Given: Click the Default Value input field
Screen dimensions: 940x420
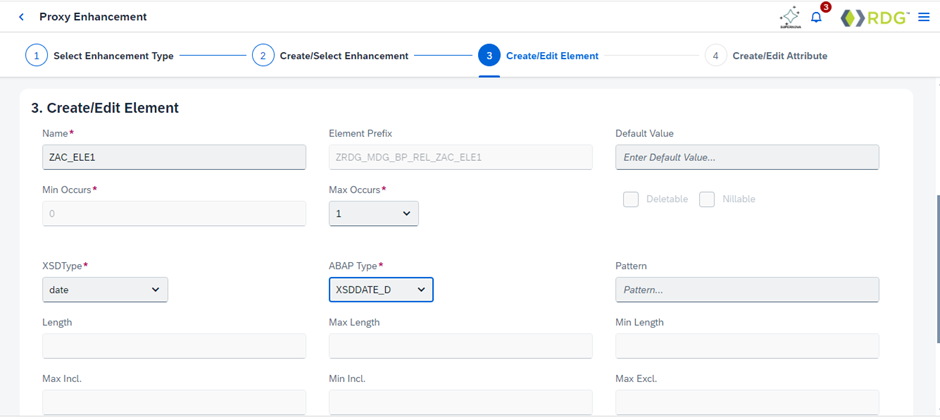Looking at the screenshot, I should point(747,157).
